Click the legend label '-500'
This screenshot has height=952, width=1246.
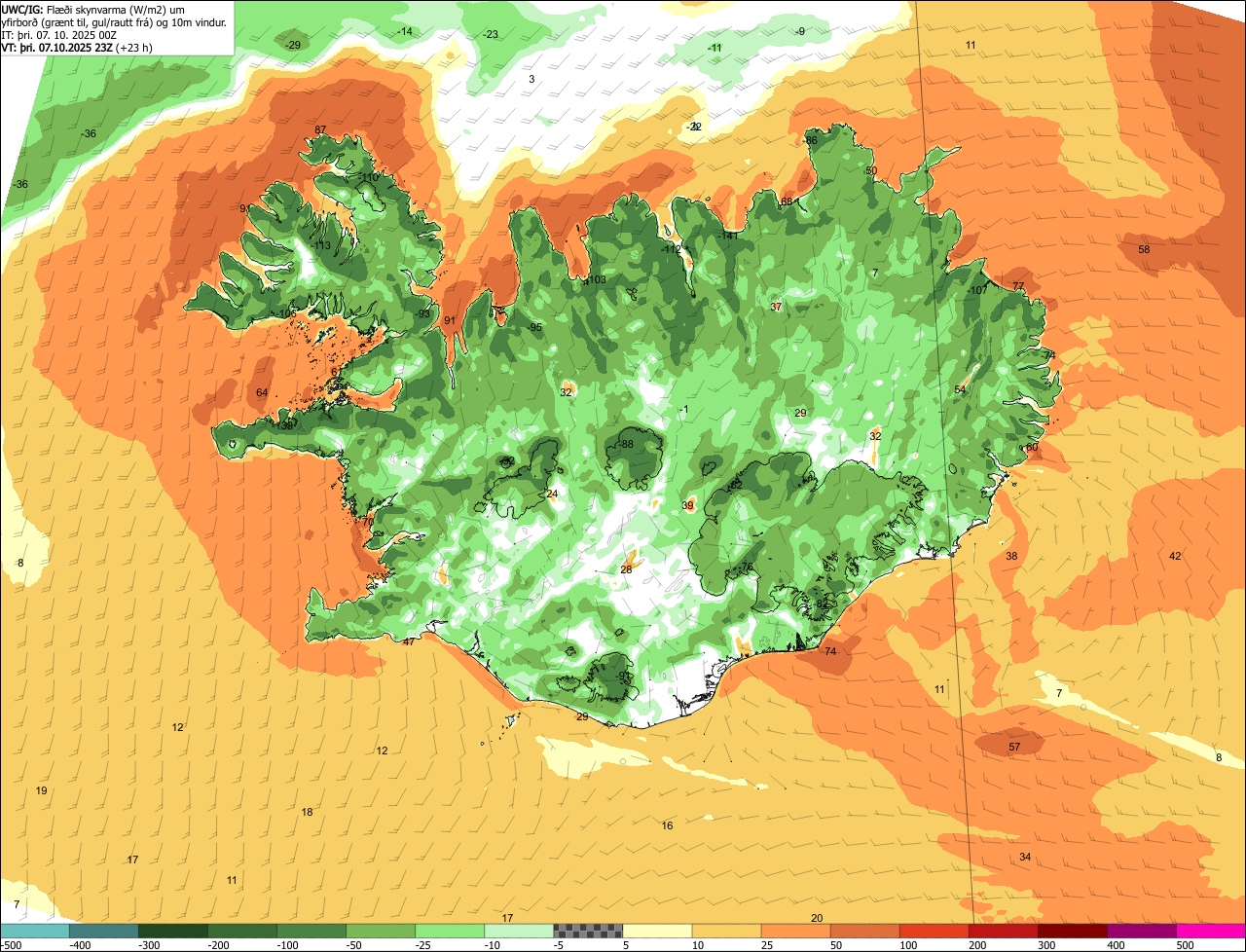[x=11, y=944]
